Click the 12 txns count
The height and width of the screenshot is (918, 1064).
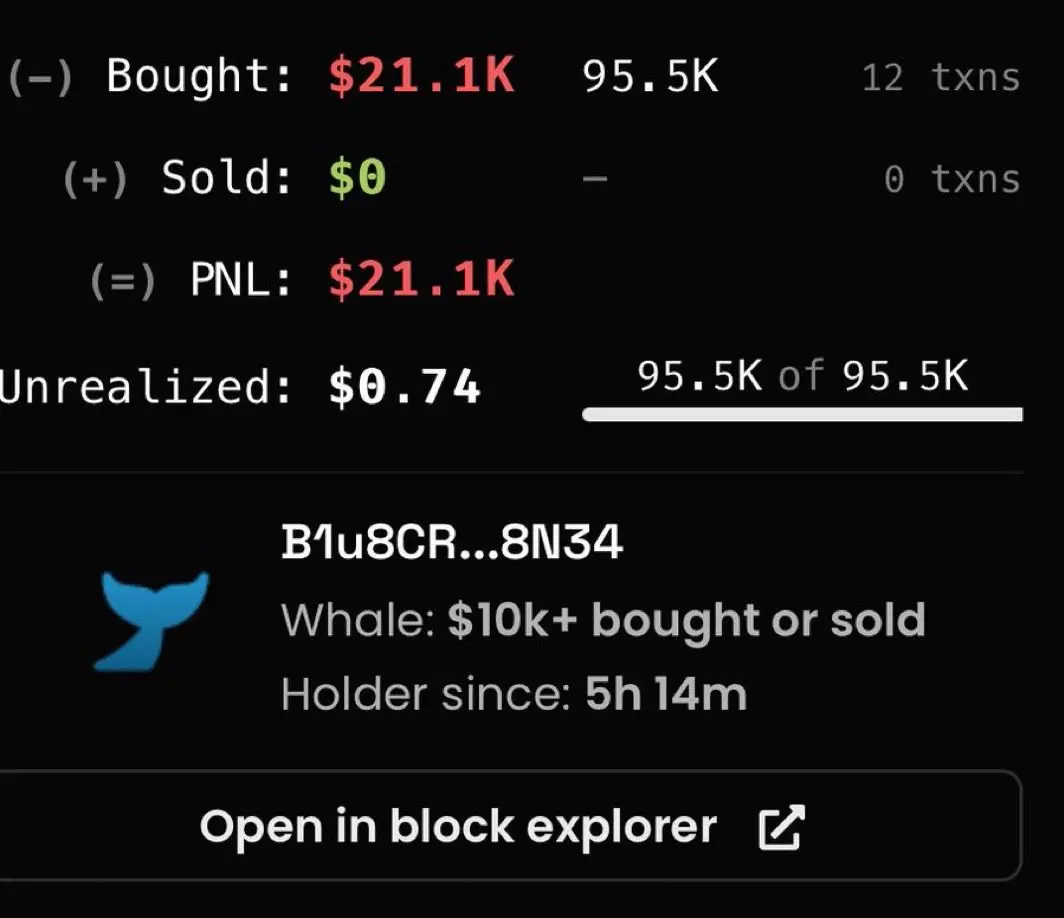click(940, 78)
